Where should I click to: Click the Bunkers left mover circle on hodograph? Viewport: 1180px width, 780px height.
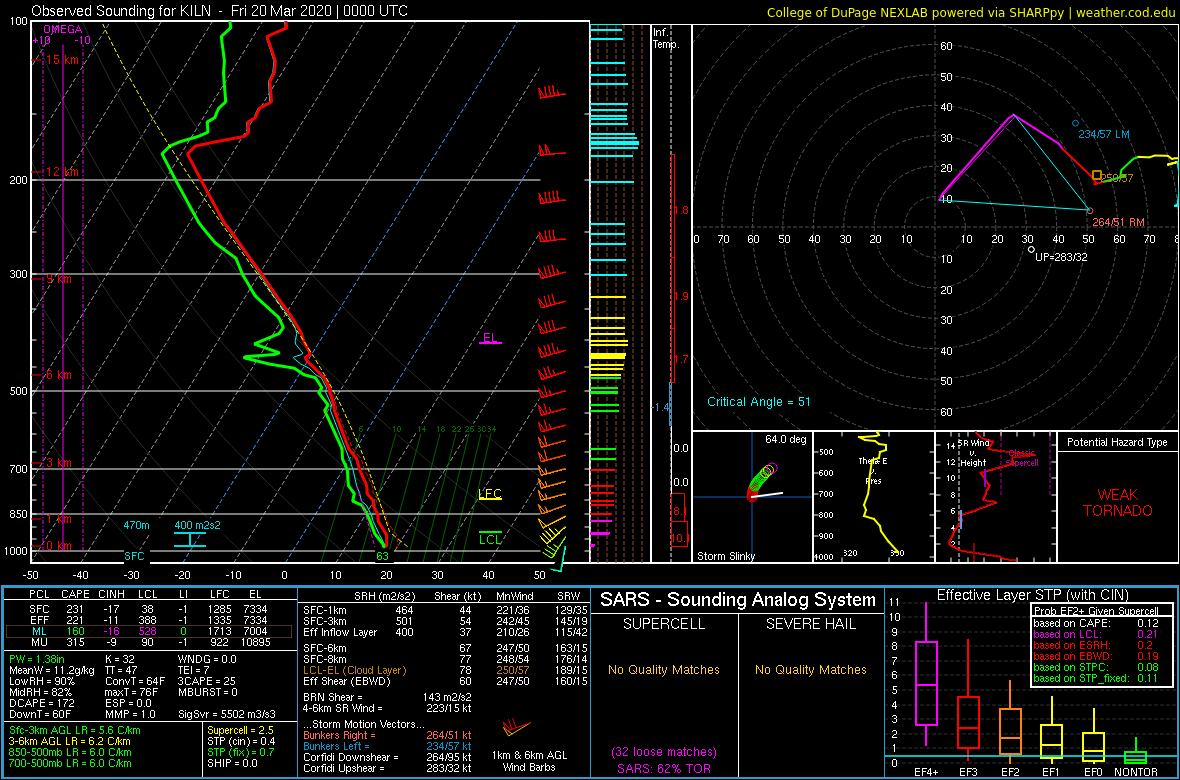click(x=1075, y=123)
